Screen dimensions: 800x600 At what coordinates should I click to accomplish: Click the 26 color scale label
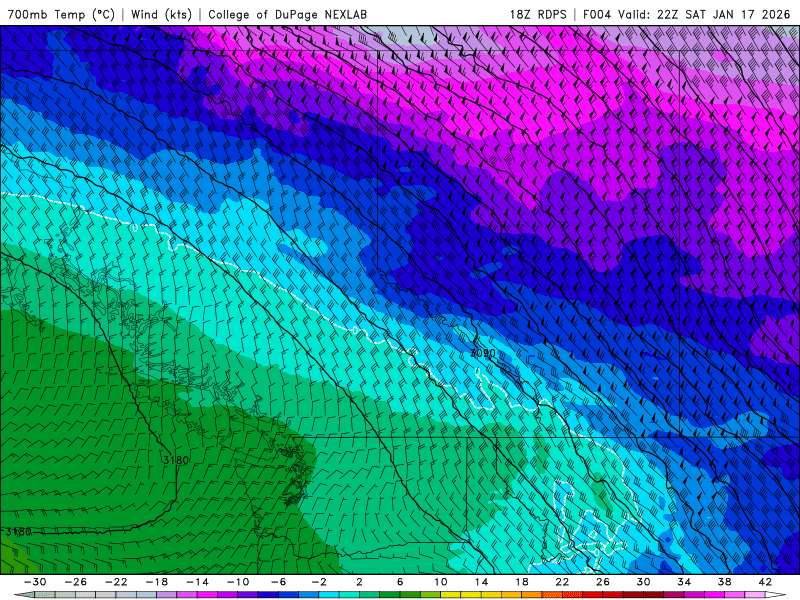pos(603,582)
